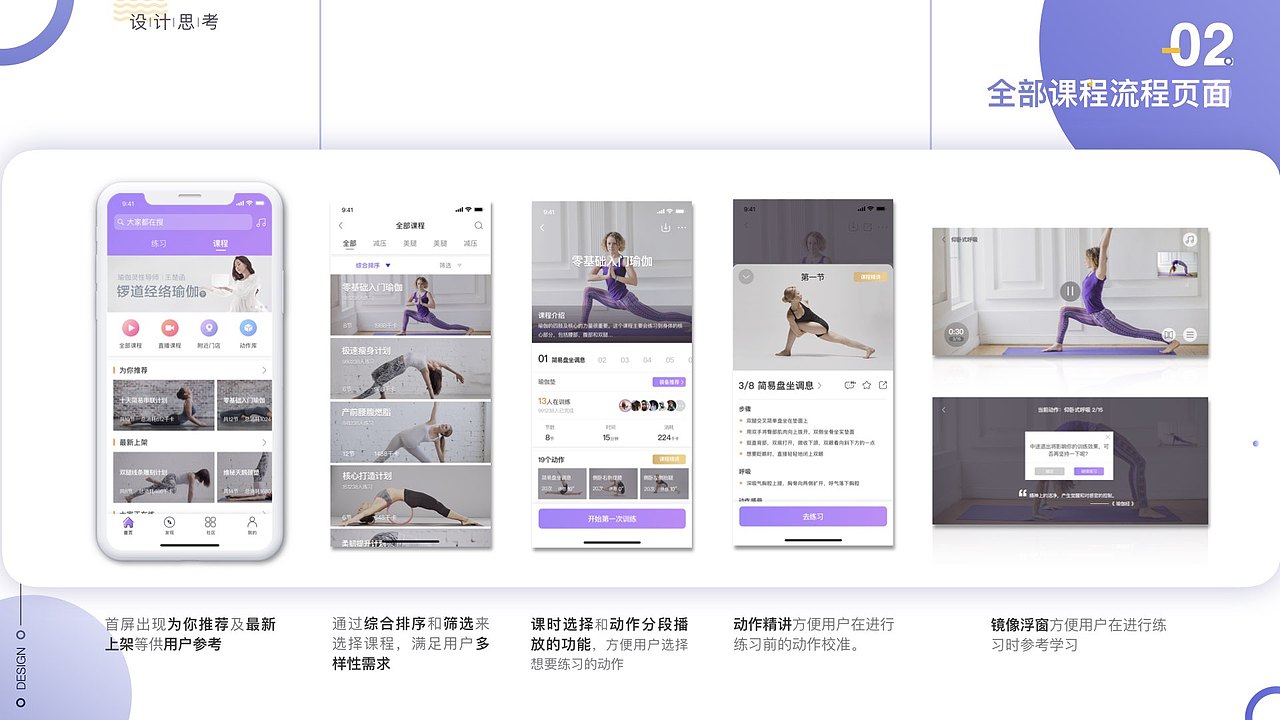Tap the 开始第一次训练 button
This screenshot has height=720, width=1280.
612,519
